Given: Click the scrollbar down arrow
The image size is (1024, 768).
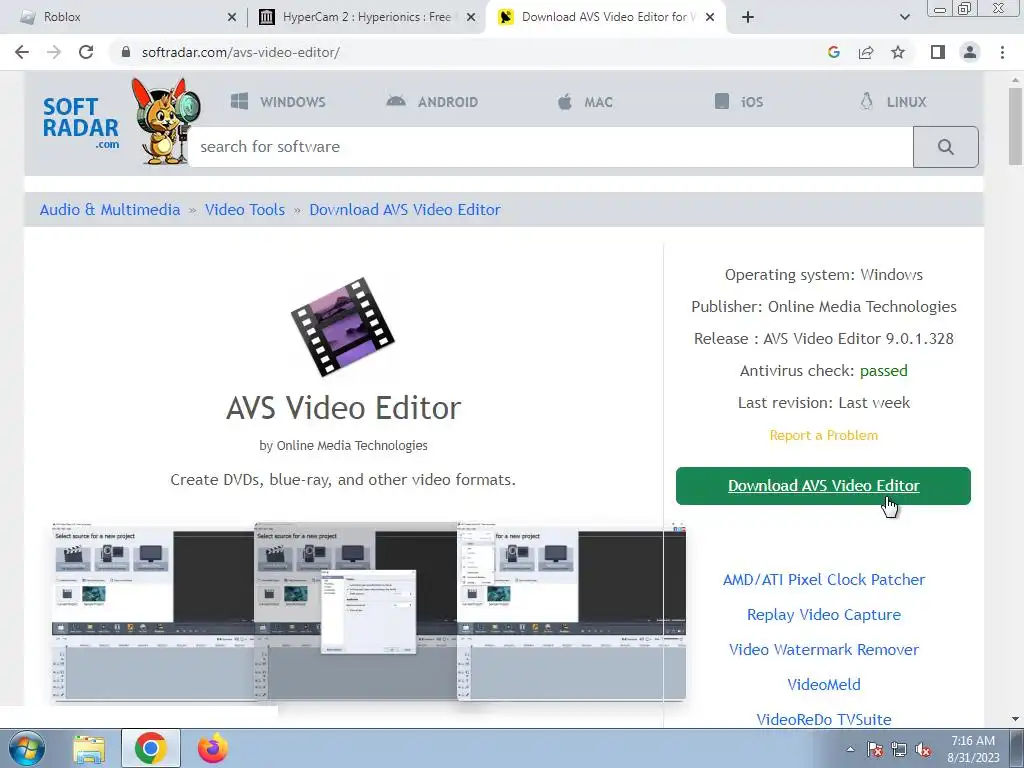Looking at the screenshot, I should (x=1015, y=719).
